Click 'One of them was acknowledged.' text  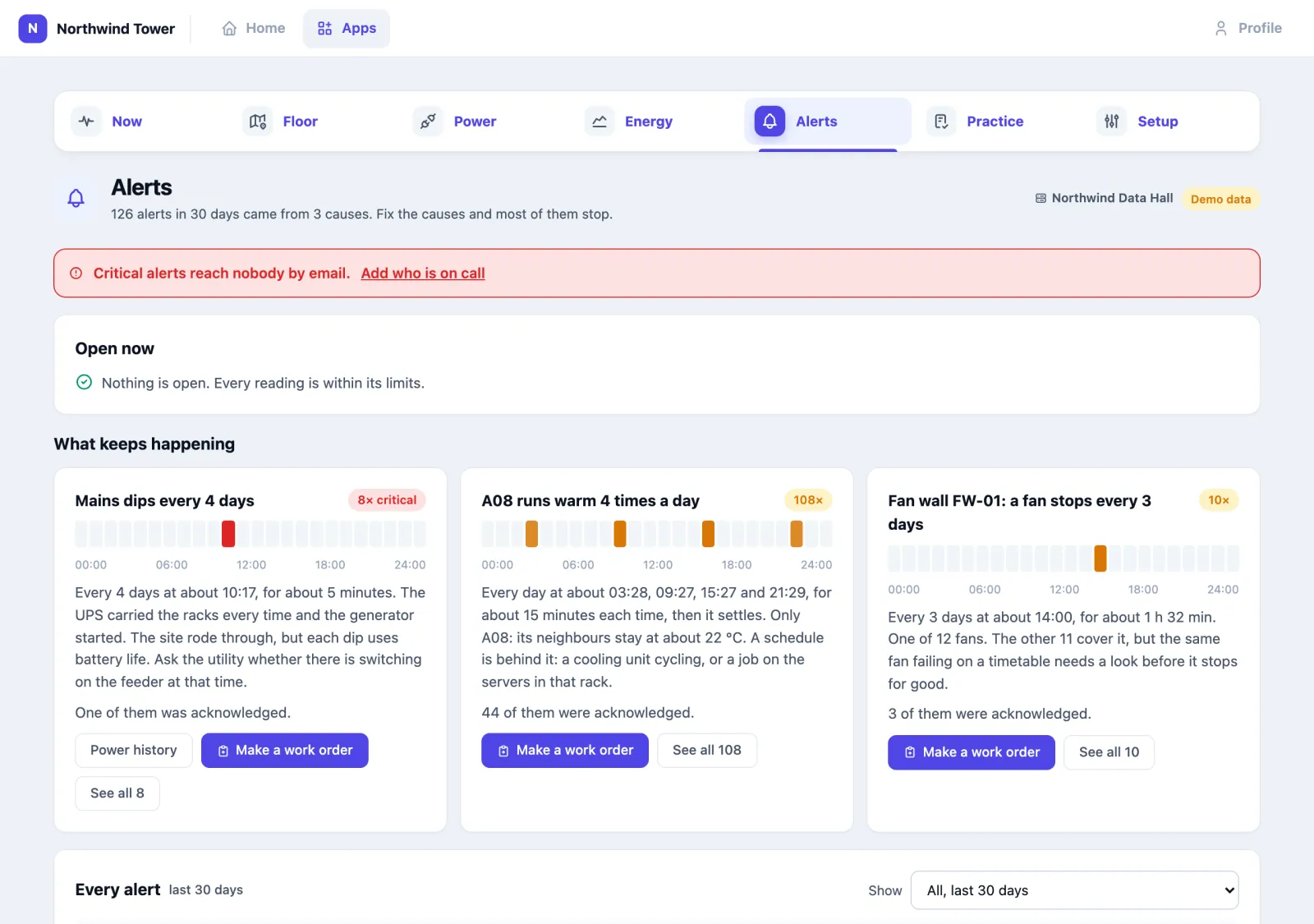[x=183, y=713]
